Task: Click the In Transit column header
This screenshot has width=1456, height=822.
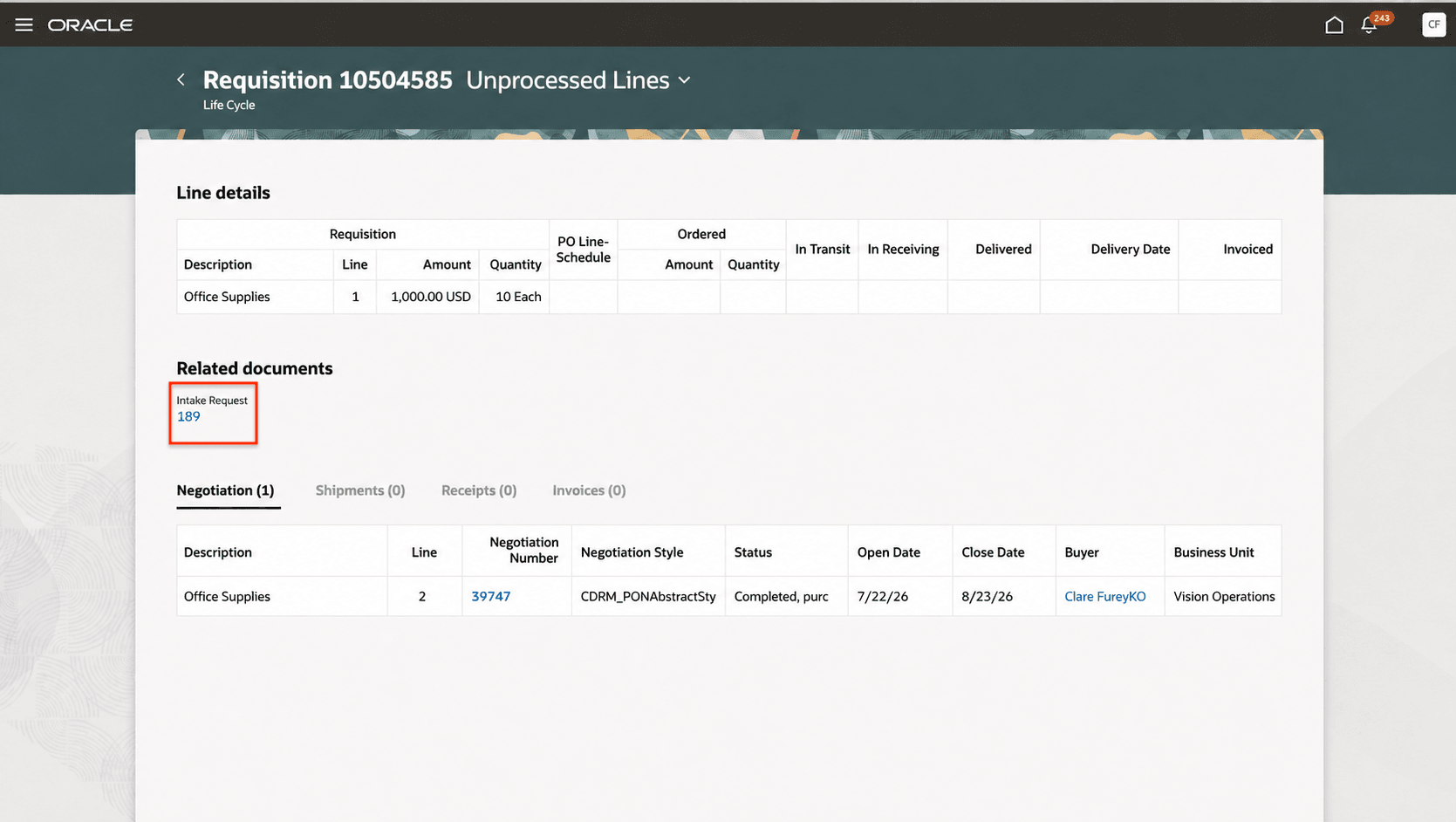Action: [x=822, y=250]
